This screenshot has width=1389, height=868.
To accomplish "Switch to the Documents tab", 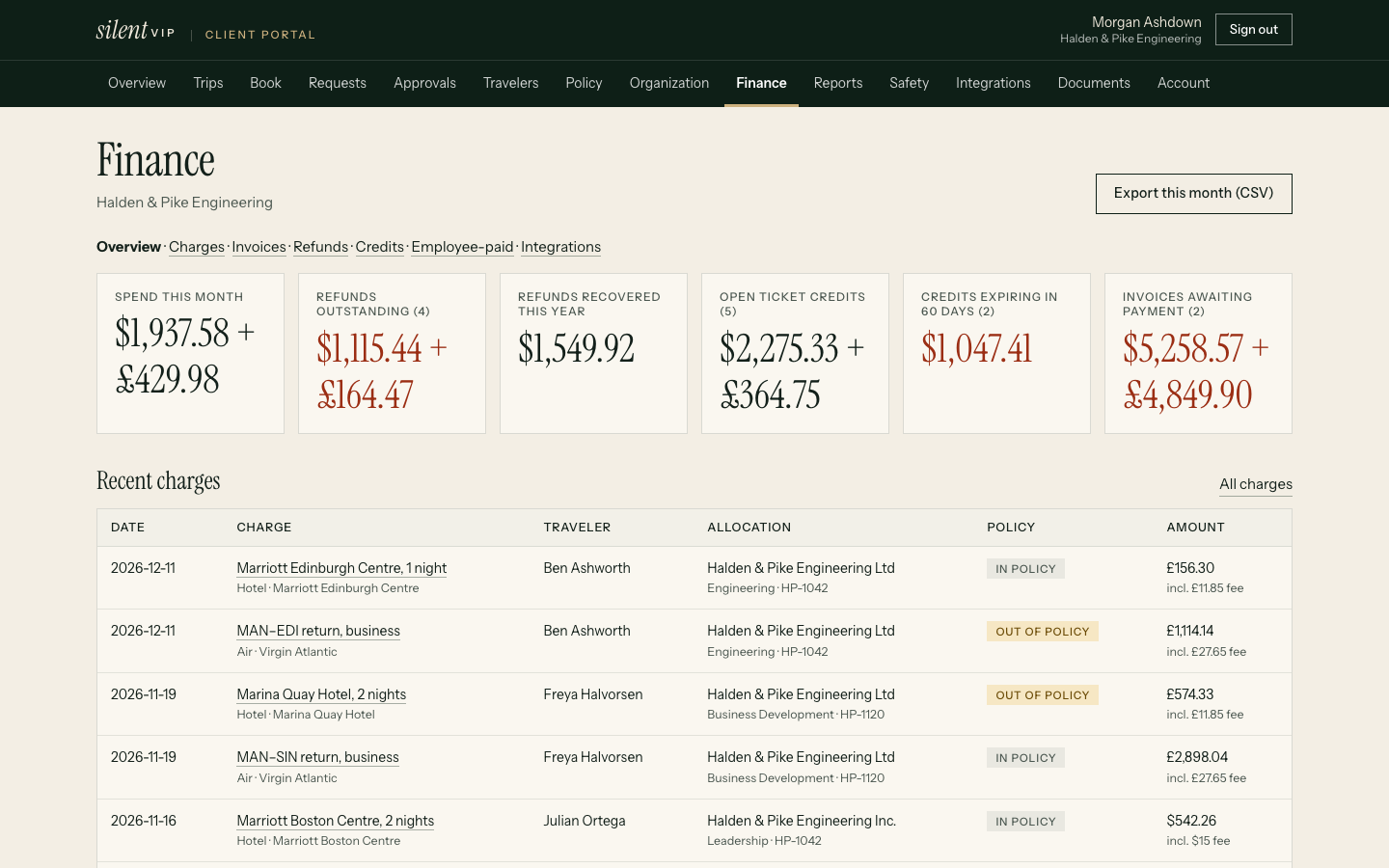I will (1094, 83).
